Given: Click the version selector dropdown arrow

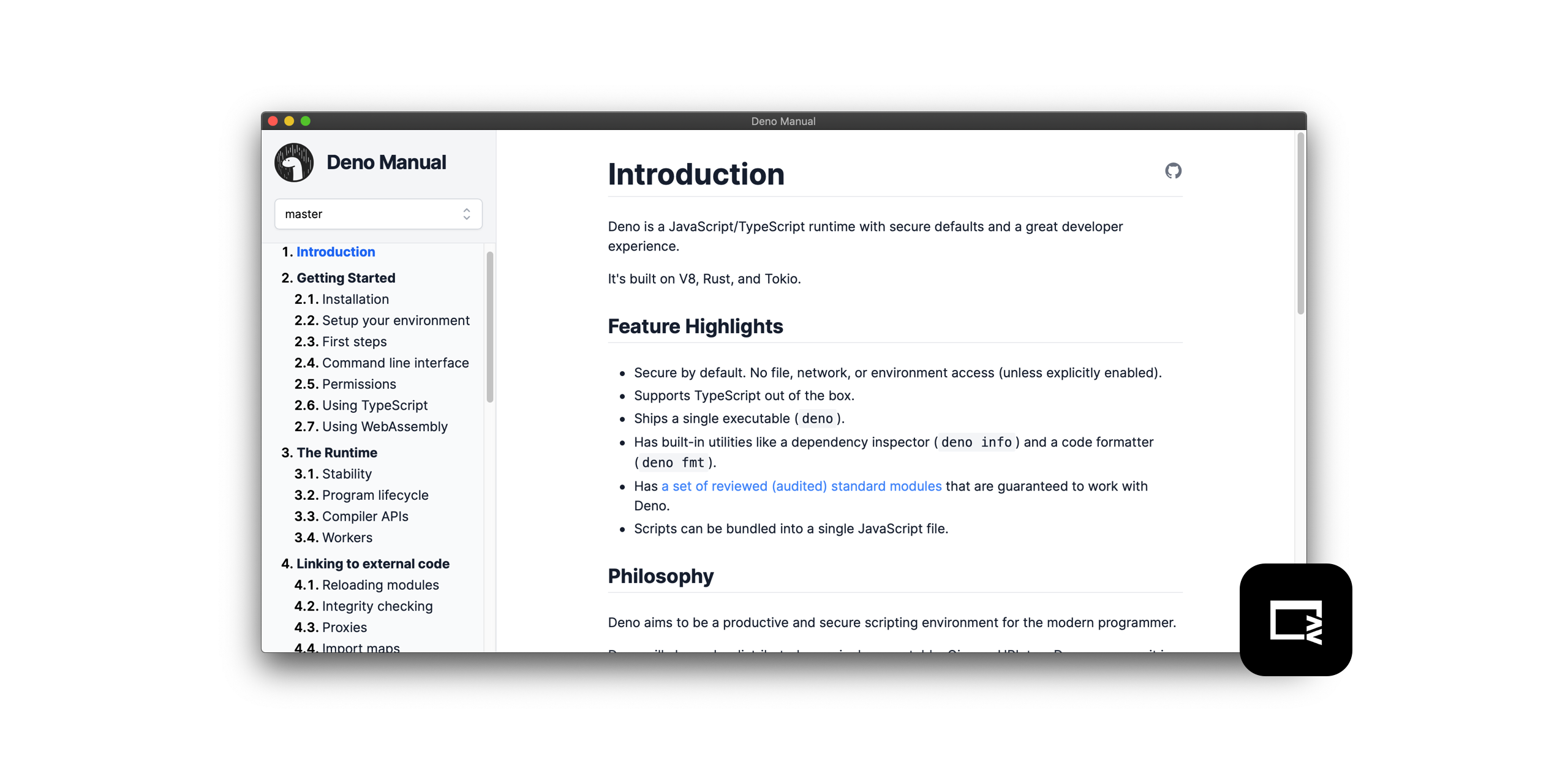Looking at the screenshot, I should [467, 213].
